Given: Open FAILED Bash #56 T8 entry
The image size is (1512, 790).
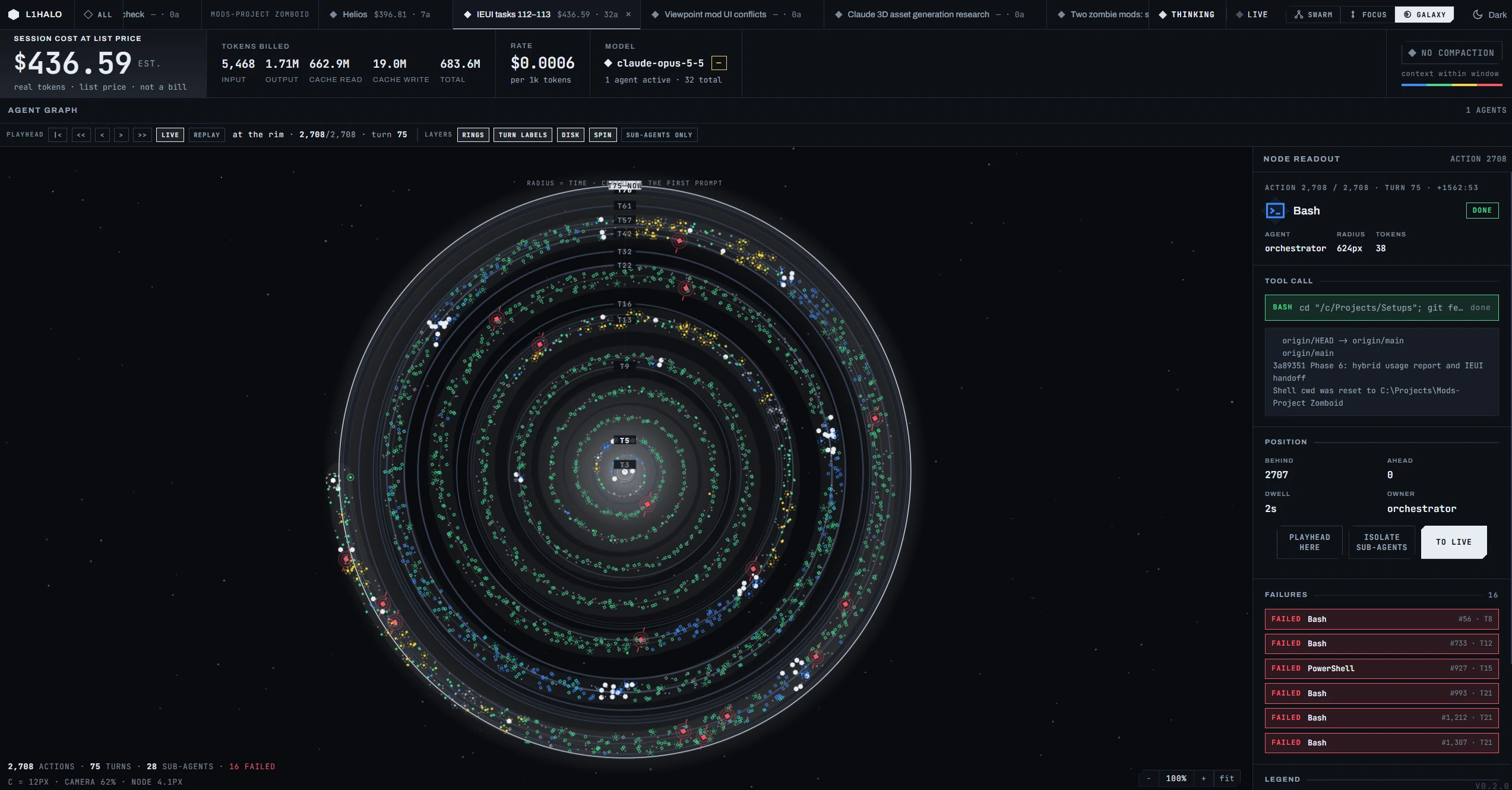Looking at the screenshot, I should (x=1381, y=619).
